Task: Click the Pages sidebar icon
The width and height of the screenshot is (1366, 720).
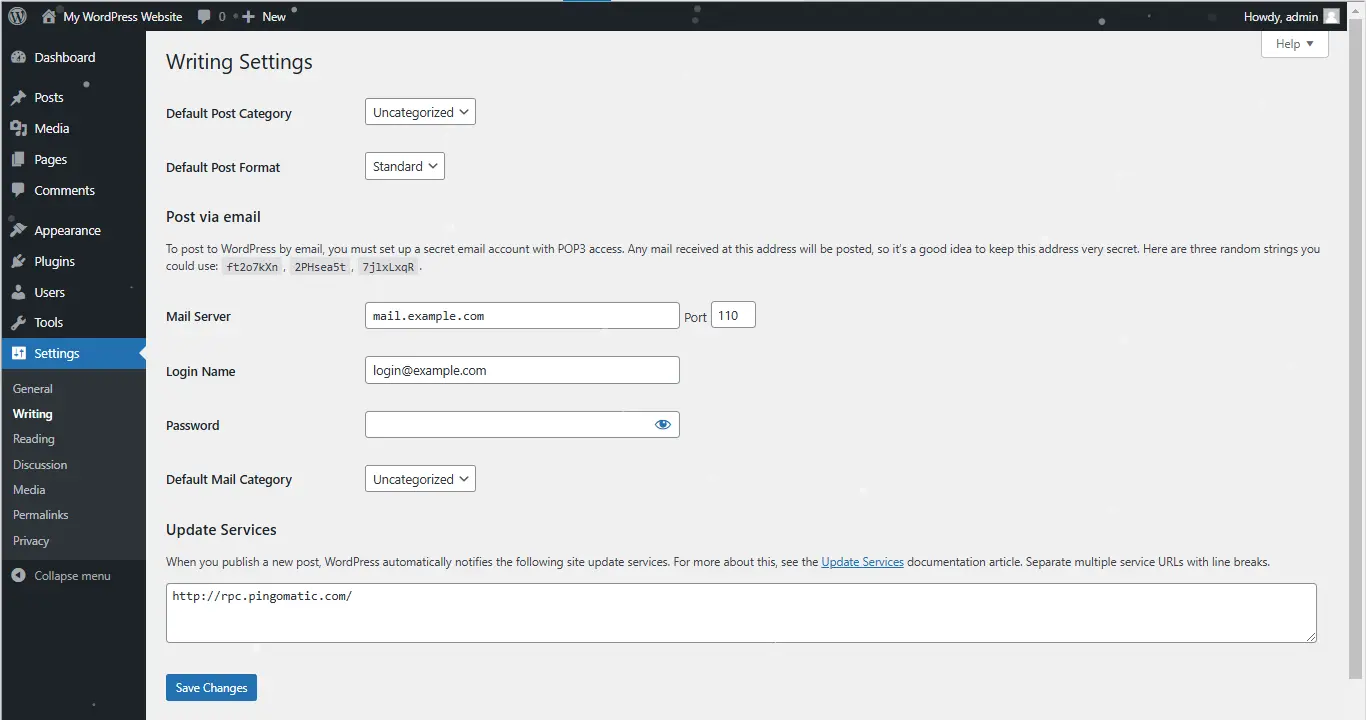Action: tap(18, 159)
